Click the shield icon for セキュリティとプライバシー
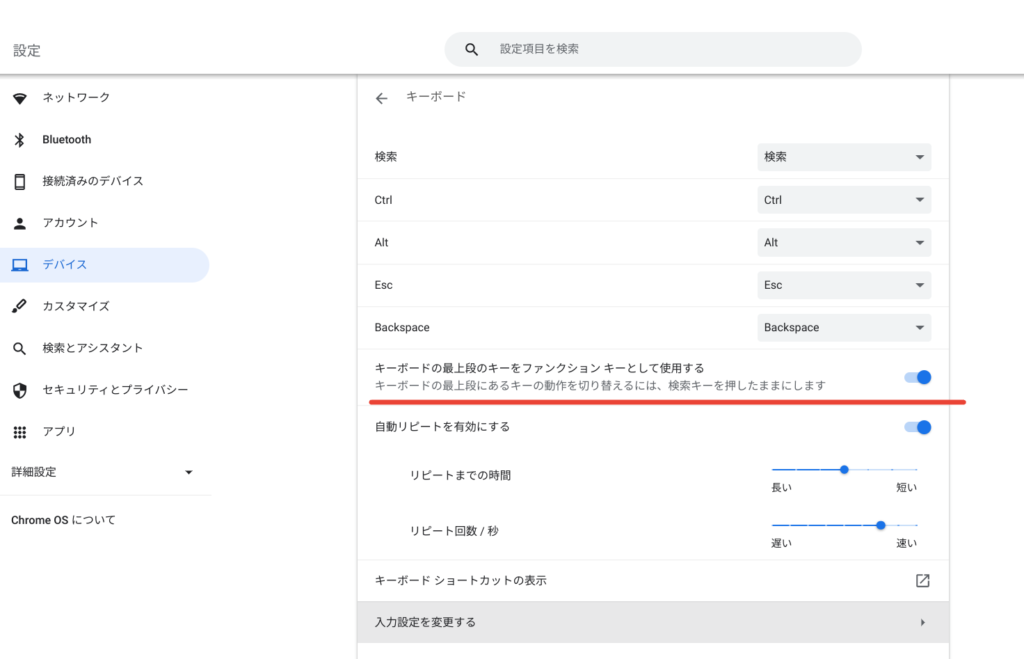Screen dimensions: 1024x659 [19, 390]
